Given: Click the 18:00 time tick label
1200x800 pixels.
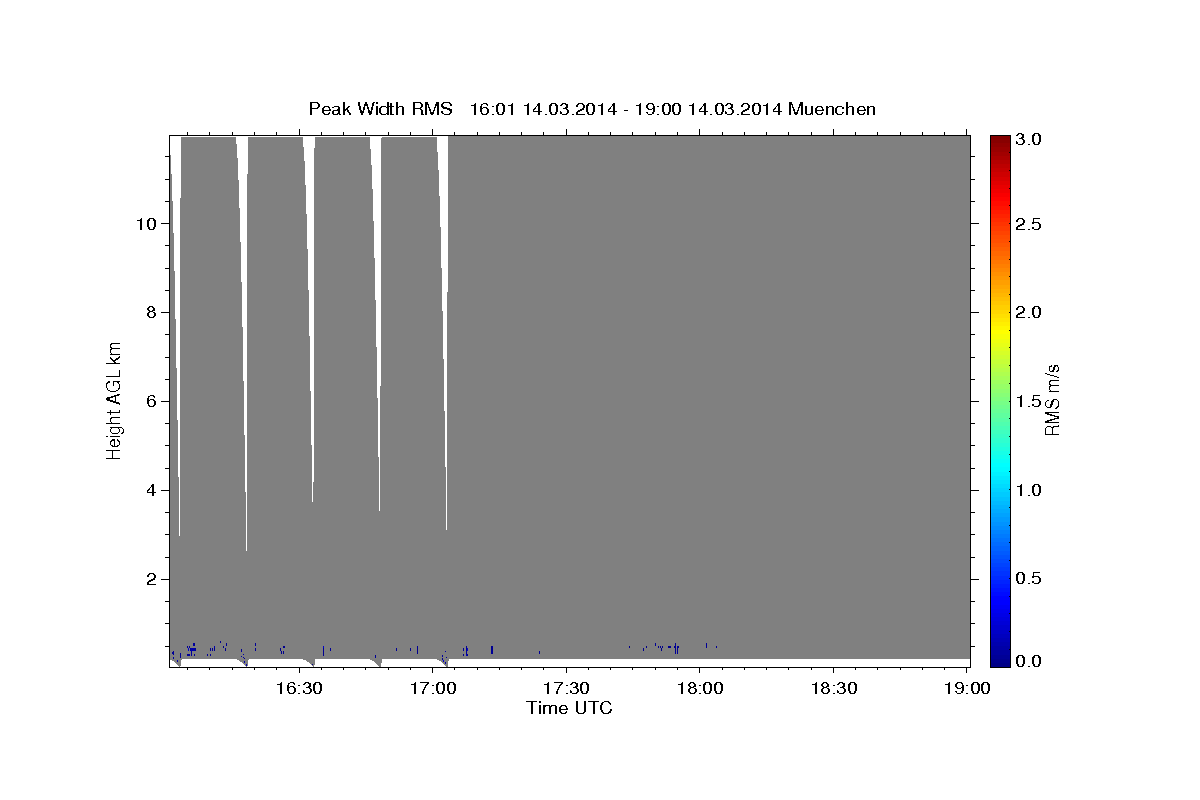Looking at the screenshot, I should pos(700,689).
